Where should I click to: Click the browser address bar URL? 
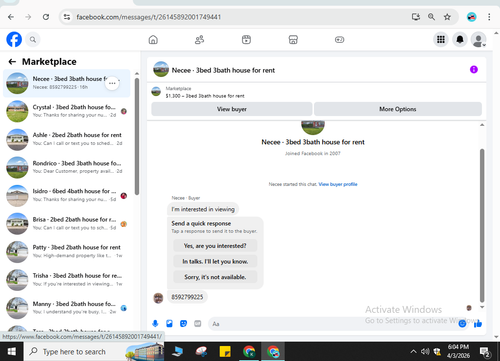point(148,17)
